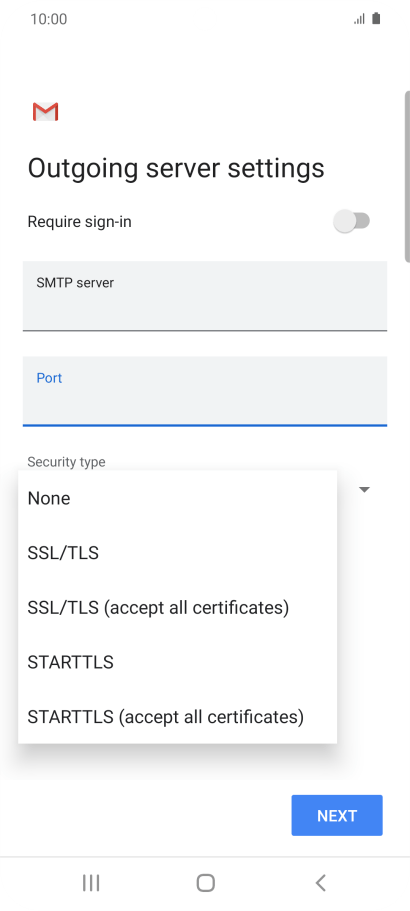410x911 pixels.
Task: Tap the clock showing 10:00
Action: click(x=49, y=19)
